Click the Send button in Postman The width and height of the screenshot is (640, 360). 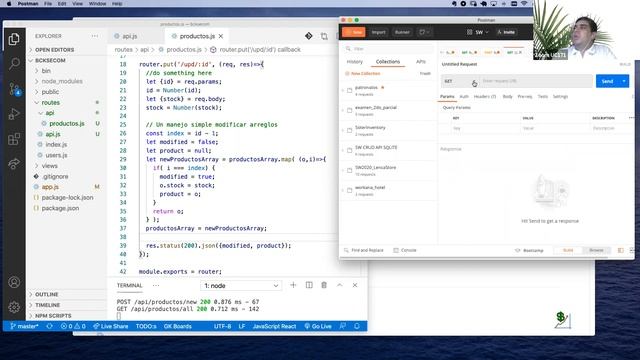click(x=607, y=81)
